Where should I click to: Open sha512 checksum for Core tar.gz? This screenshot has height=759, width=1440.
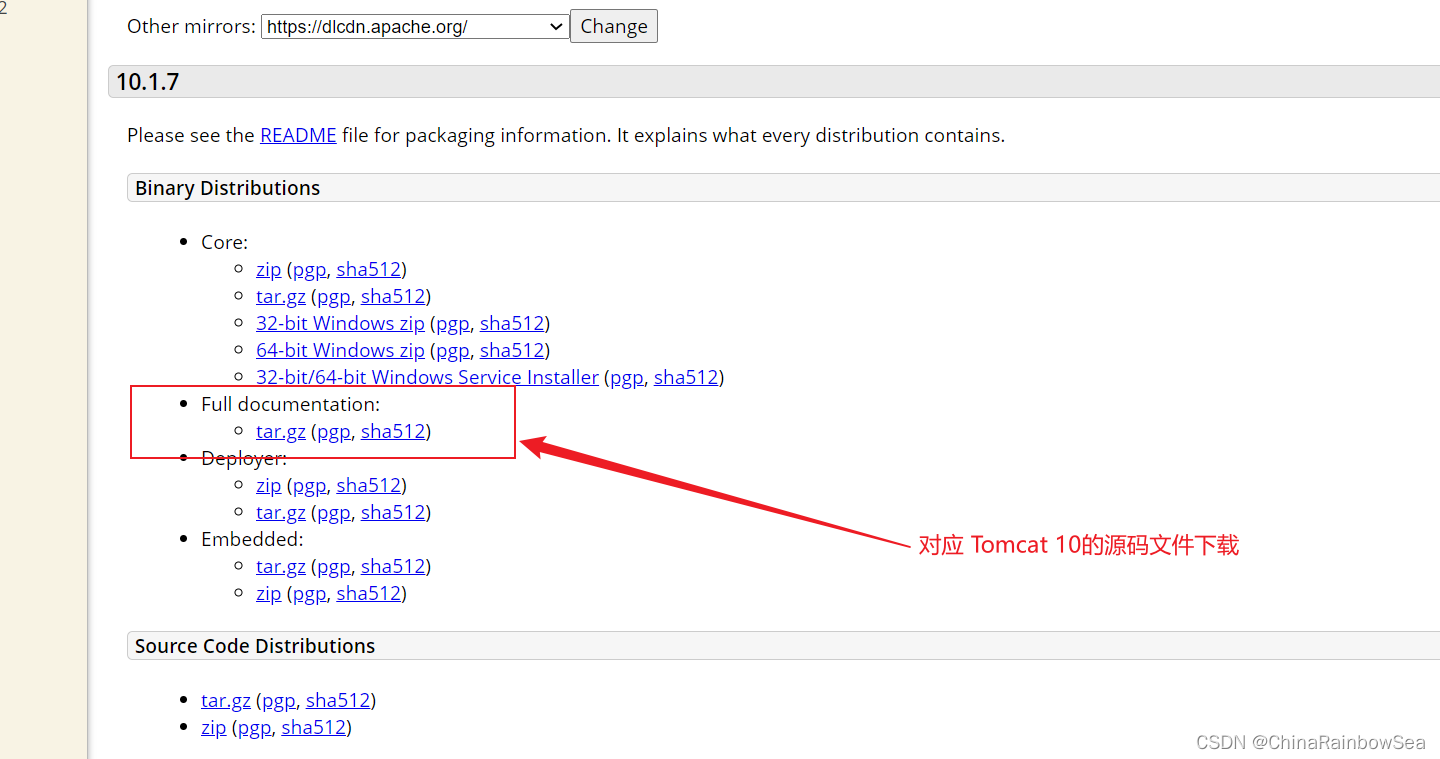pyautogui.click(x=393, y=296)
